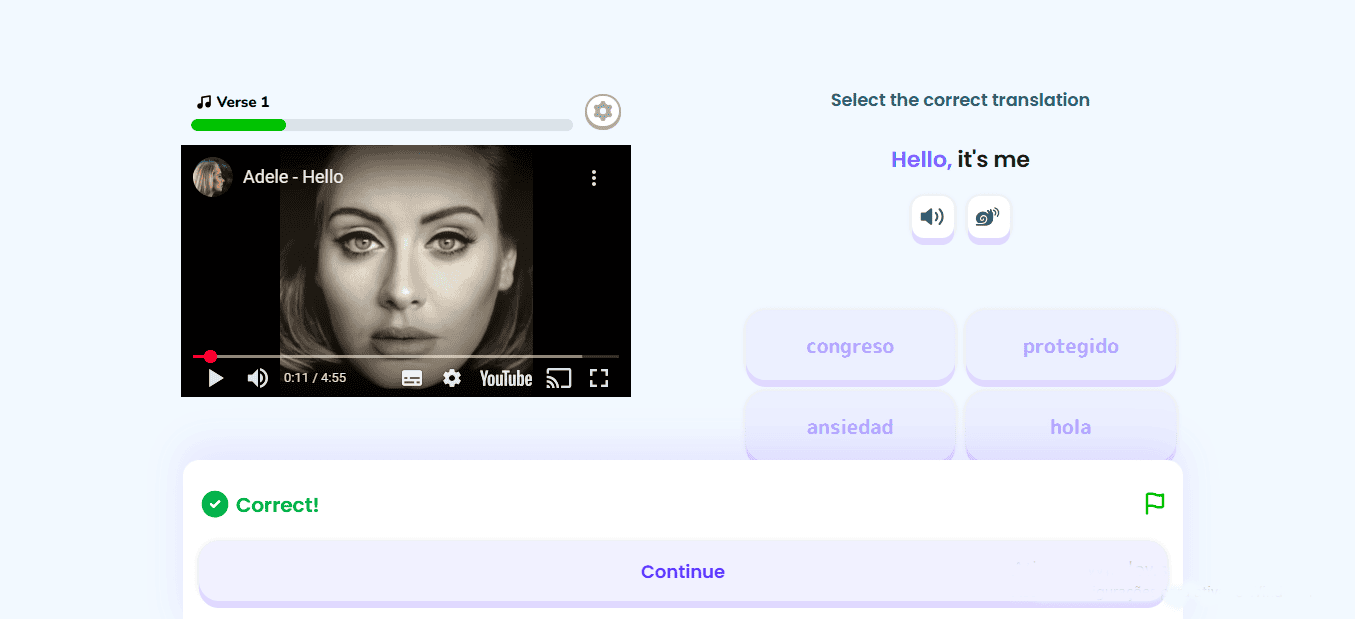Click the '0:11 / 4:55' time display
Image resolution: width=1355 pixels, height=619 pixels.
315,378
